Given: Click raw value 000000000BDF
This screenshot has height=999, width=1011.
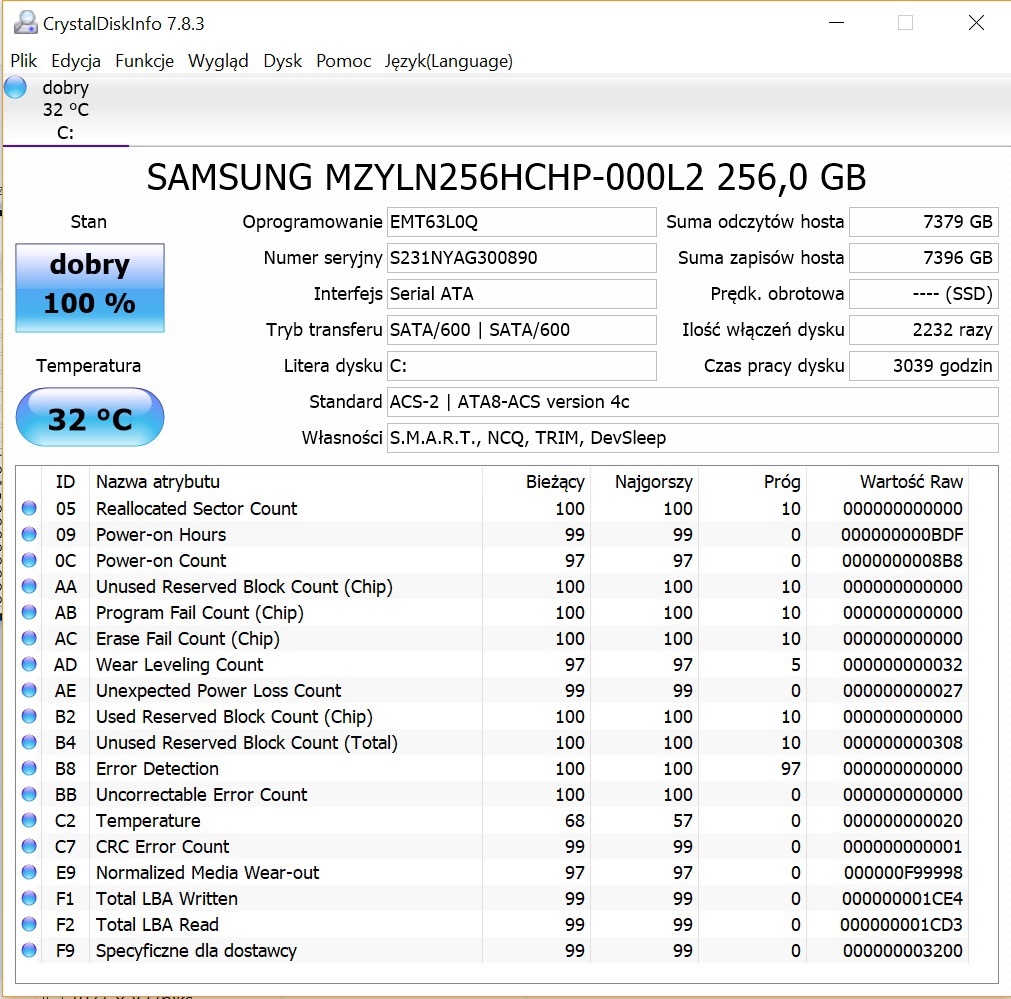Looking at the screenshot, I should click(902, 535).
